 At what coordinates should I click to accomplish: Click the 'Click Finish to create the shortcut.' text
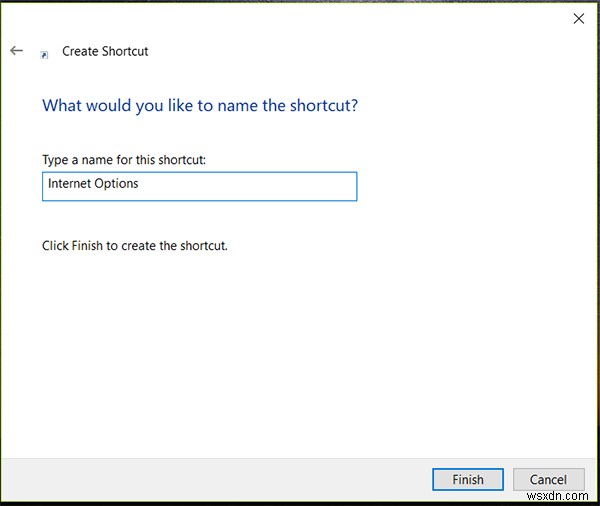pyautogui.click(x=135, y=245)
